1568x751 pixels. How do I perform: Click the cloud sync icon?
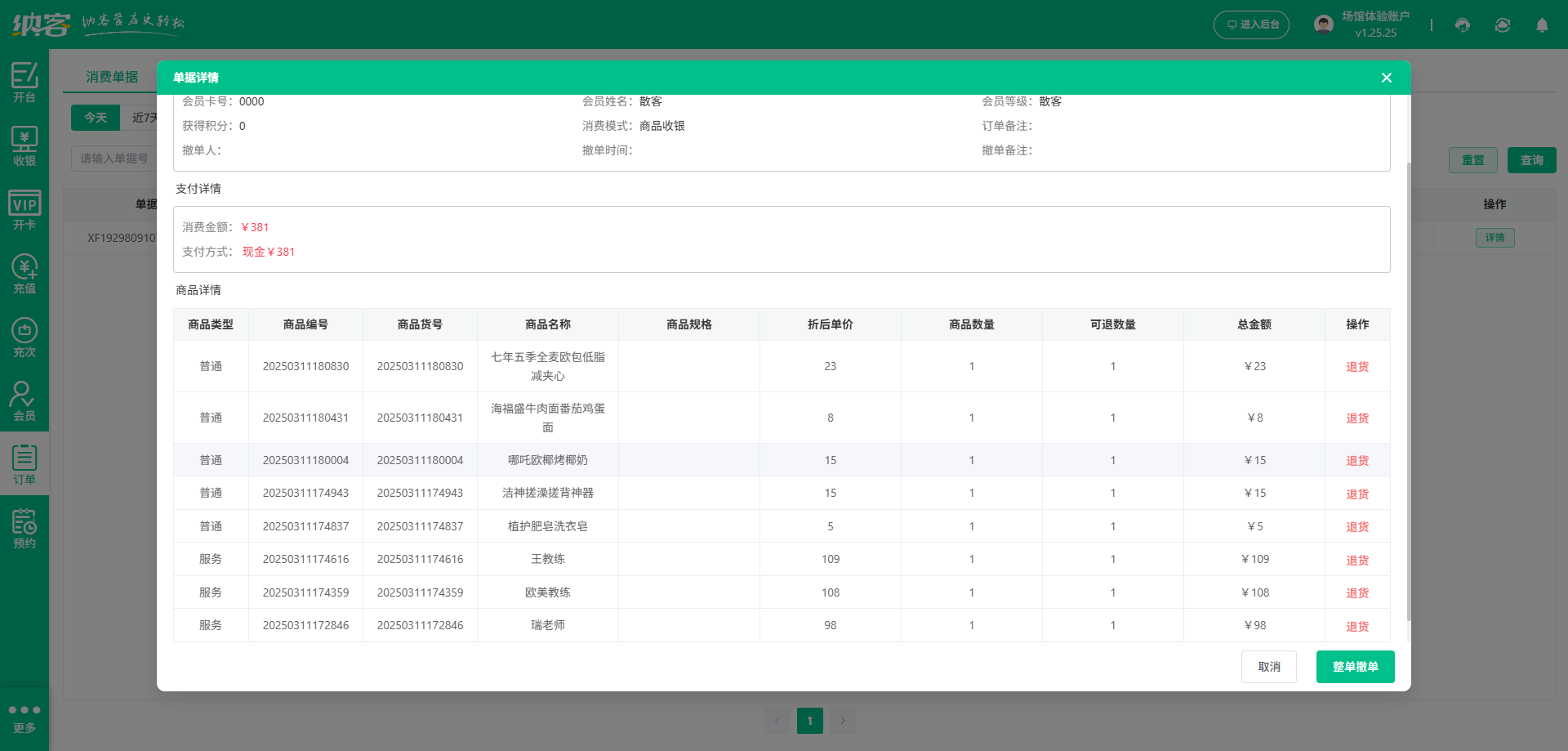coord(1502,25)
